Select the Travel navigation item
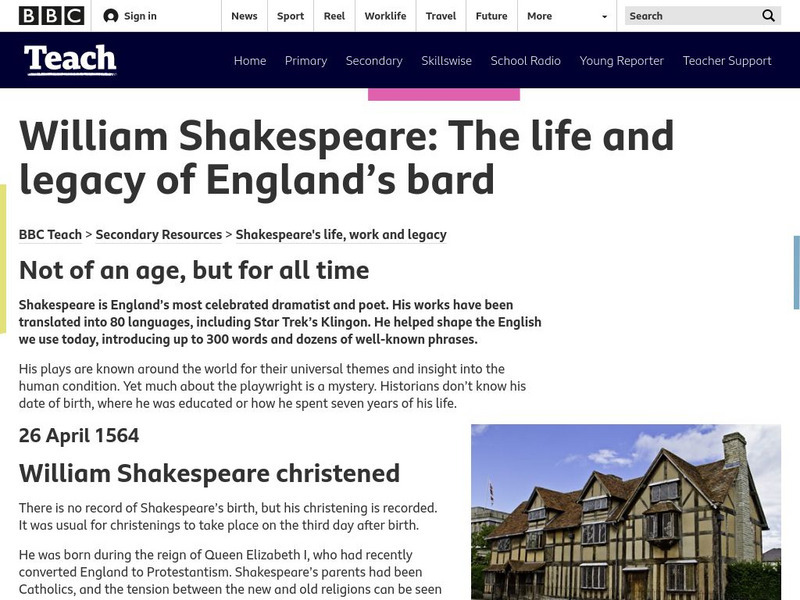 click(x=440, y=16)
